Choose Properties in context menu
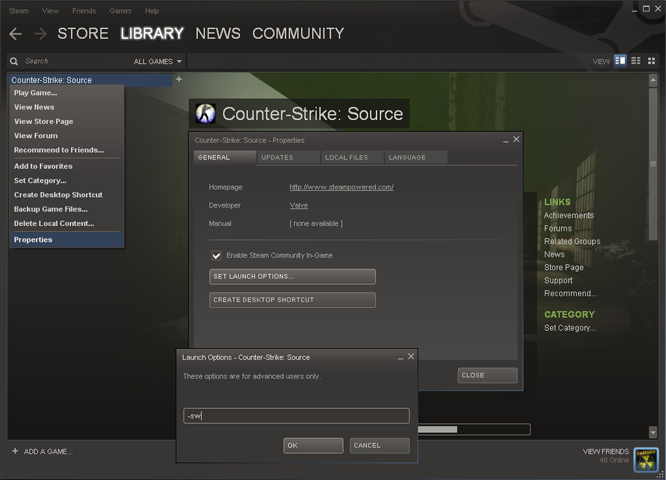The image size is (666, 480). point(67,240)
